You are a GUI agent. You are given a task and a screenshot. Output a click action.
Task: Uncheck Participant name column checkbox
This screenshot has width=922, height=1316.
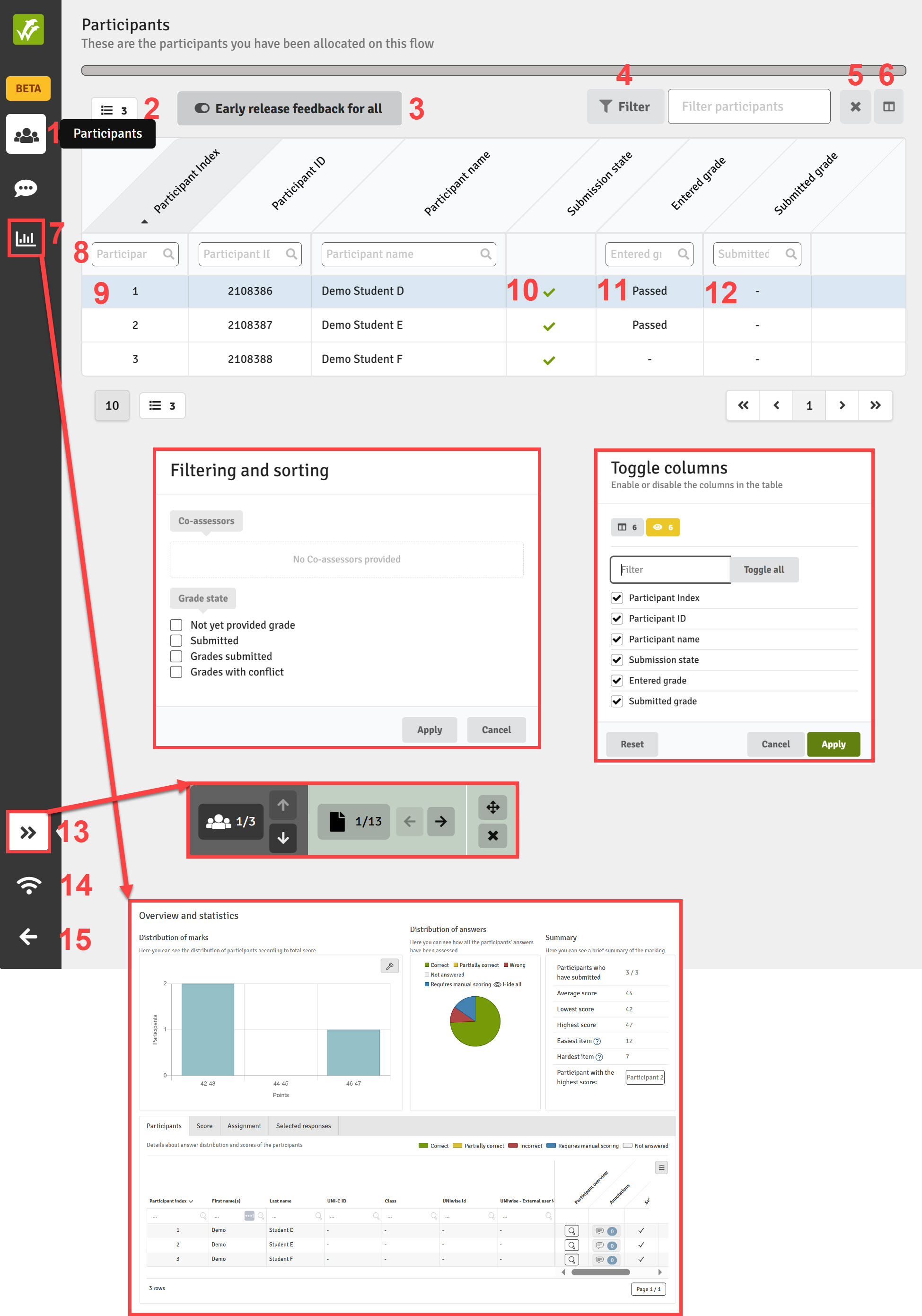pos(616,639)
